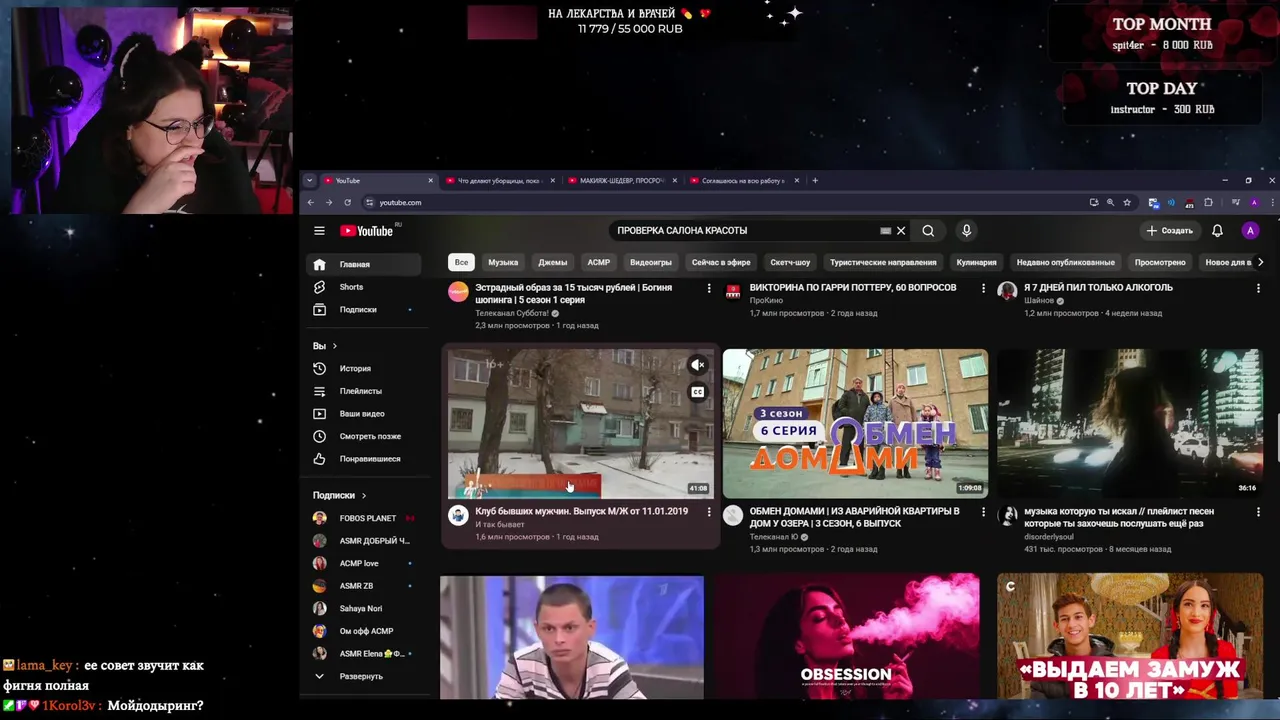Open a new browser tab with plus
This screenshot has width=1280, height=720.
(815, 181)
